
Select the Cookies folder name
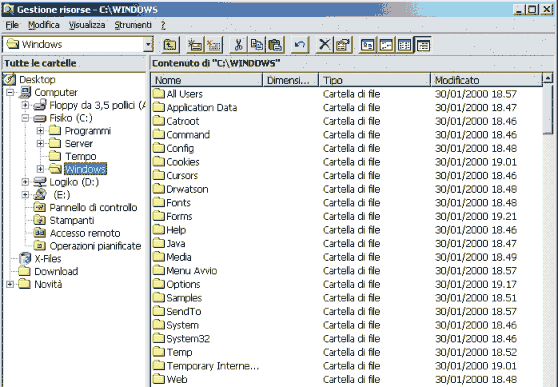pos(183,162)
